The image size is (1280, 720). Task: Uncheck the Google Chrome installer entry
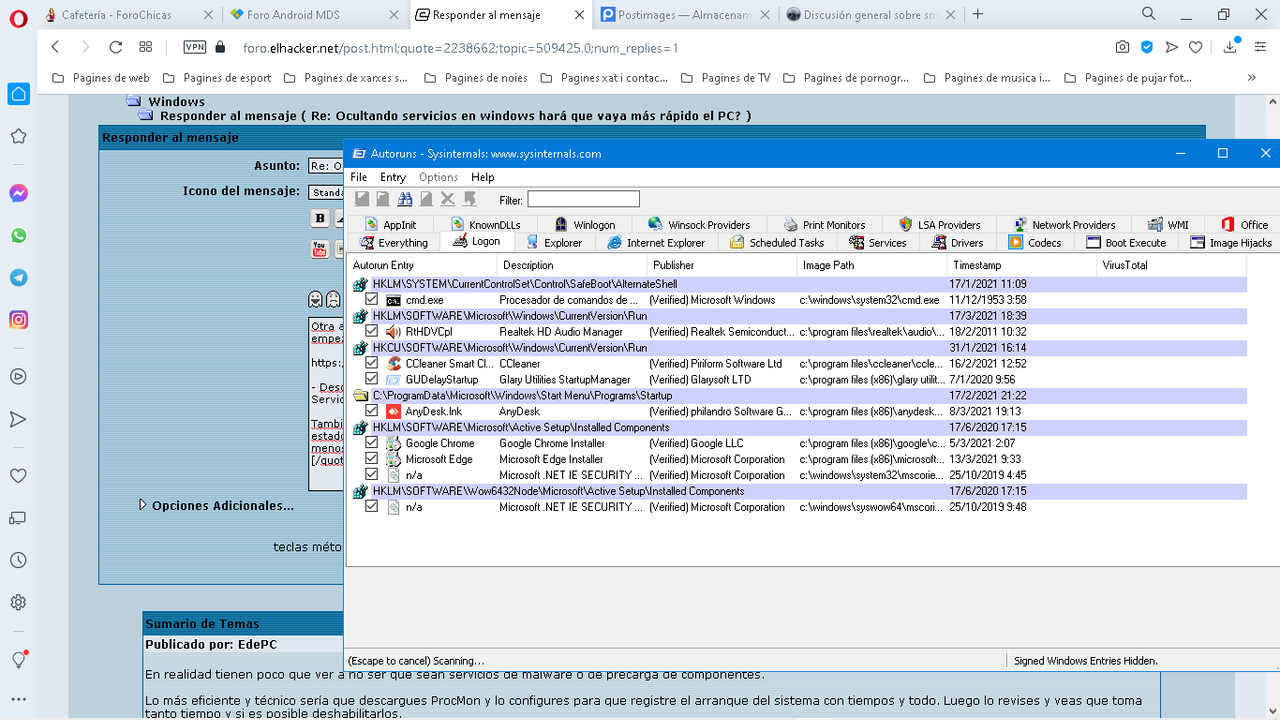371,443
